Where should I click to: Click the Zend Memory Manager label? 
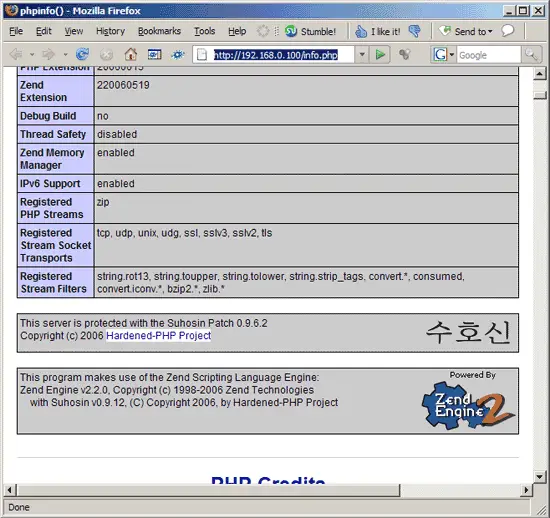[x=52, y=159]
